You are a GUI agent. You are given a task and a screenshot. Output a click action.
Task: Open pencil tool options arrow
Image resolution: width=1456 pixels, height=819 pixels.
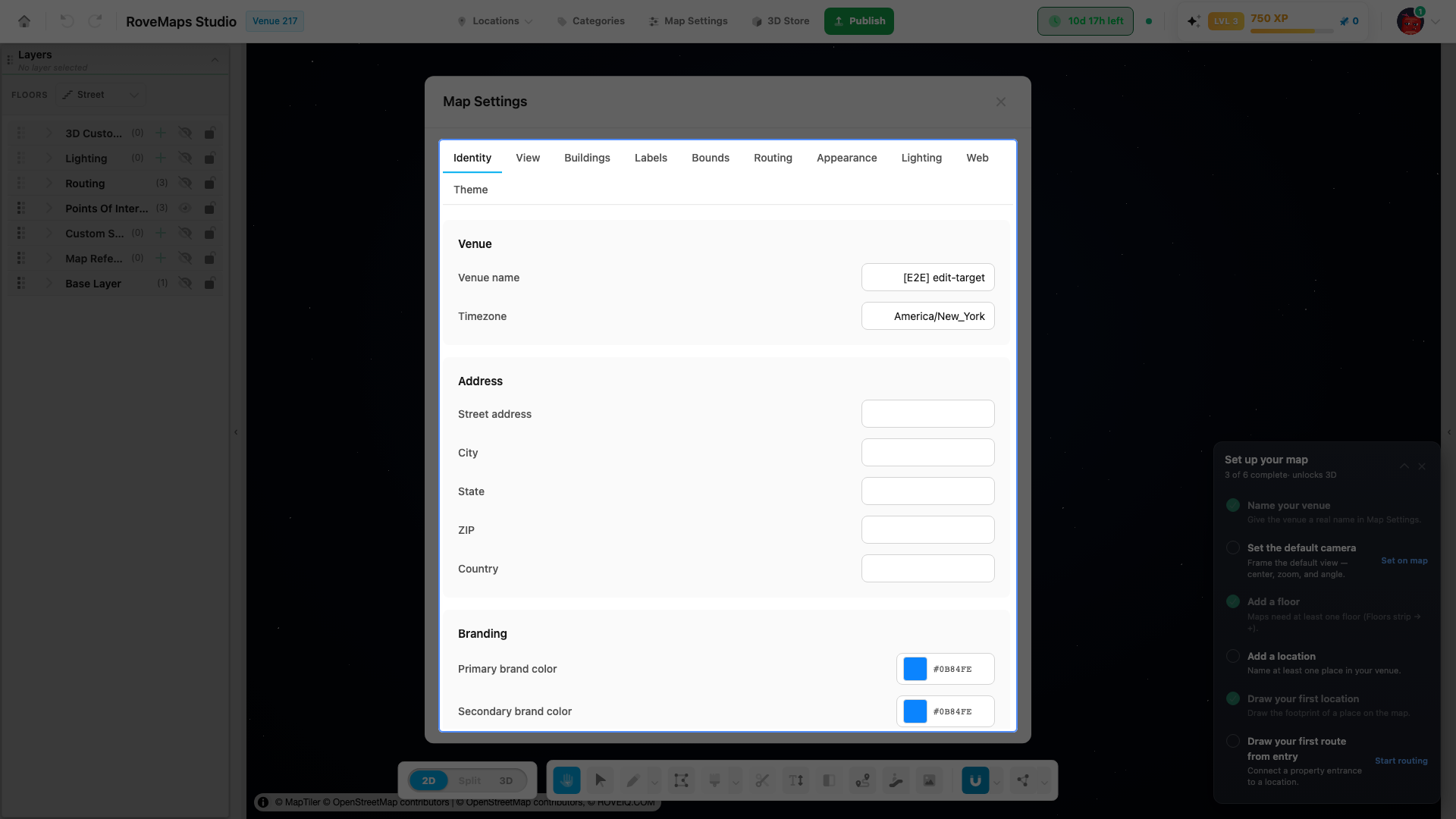654,781
